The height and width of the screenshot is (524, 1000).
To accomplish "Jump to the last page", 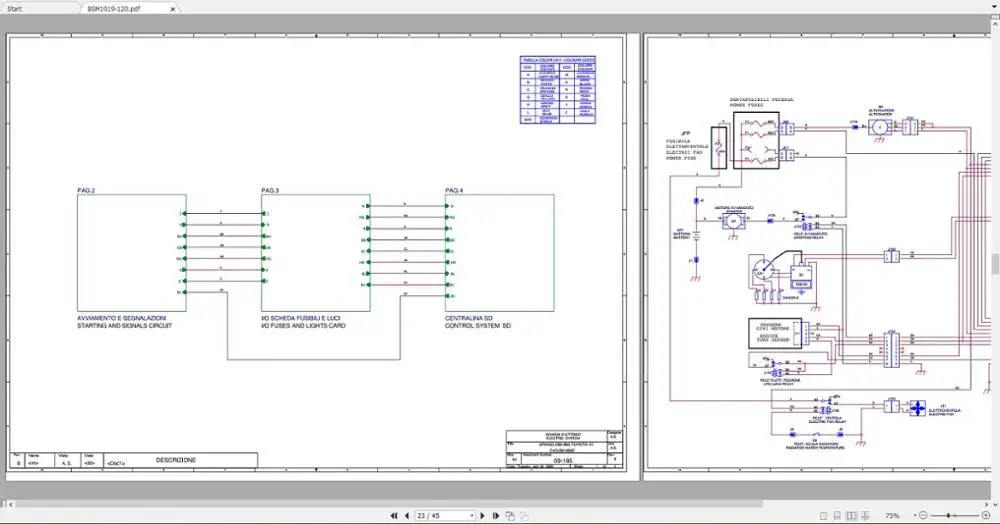I will point(495,516).
